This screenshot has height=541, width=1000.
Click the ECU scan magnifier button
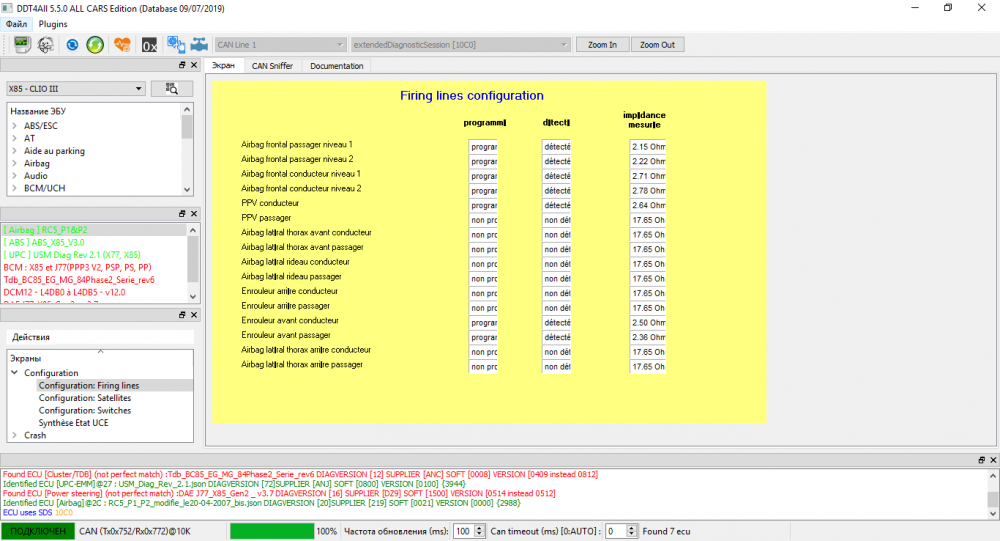[x=172, y=89]
